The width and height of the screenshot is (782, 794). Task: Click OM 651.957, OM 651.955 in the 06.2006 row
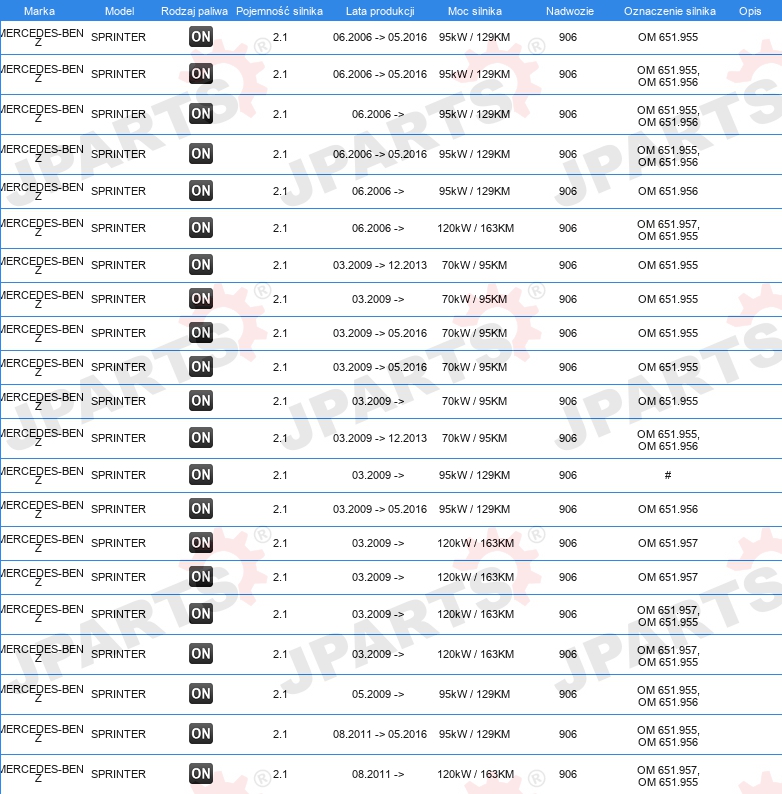click(x=668, y=230)
